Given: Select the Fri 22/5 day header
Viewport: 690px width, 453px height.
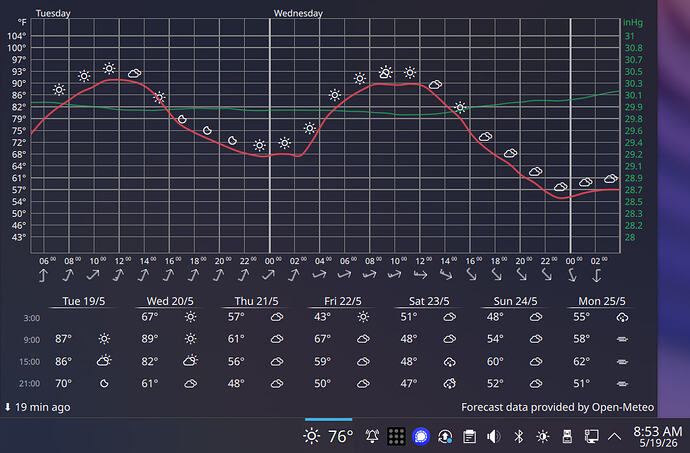Looking at the screenshot, I should click(x=343, y=301).
